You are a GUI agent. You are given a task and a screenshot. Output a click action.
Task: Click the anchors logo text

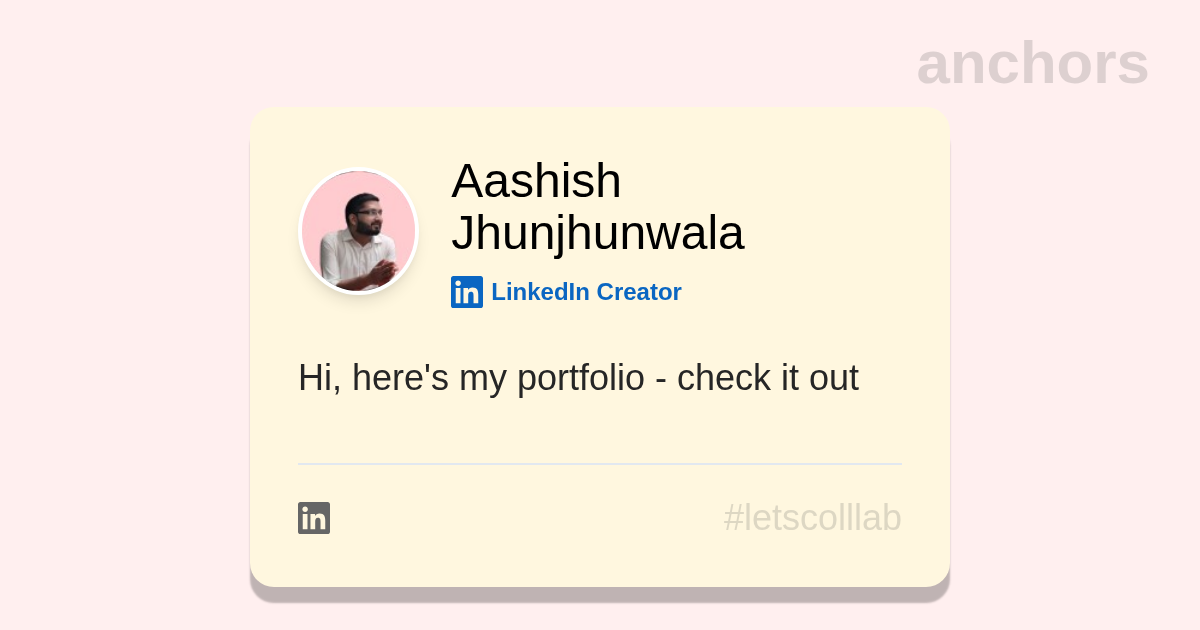tap(1032, 64)
